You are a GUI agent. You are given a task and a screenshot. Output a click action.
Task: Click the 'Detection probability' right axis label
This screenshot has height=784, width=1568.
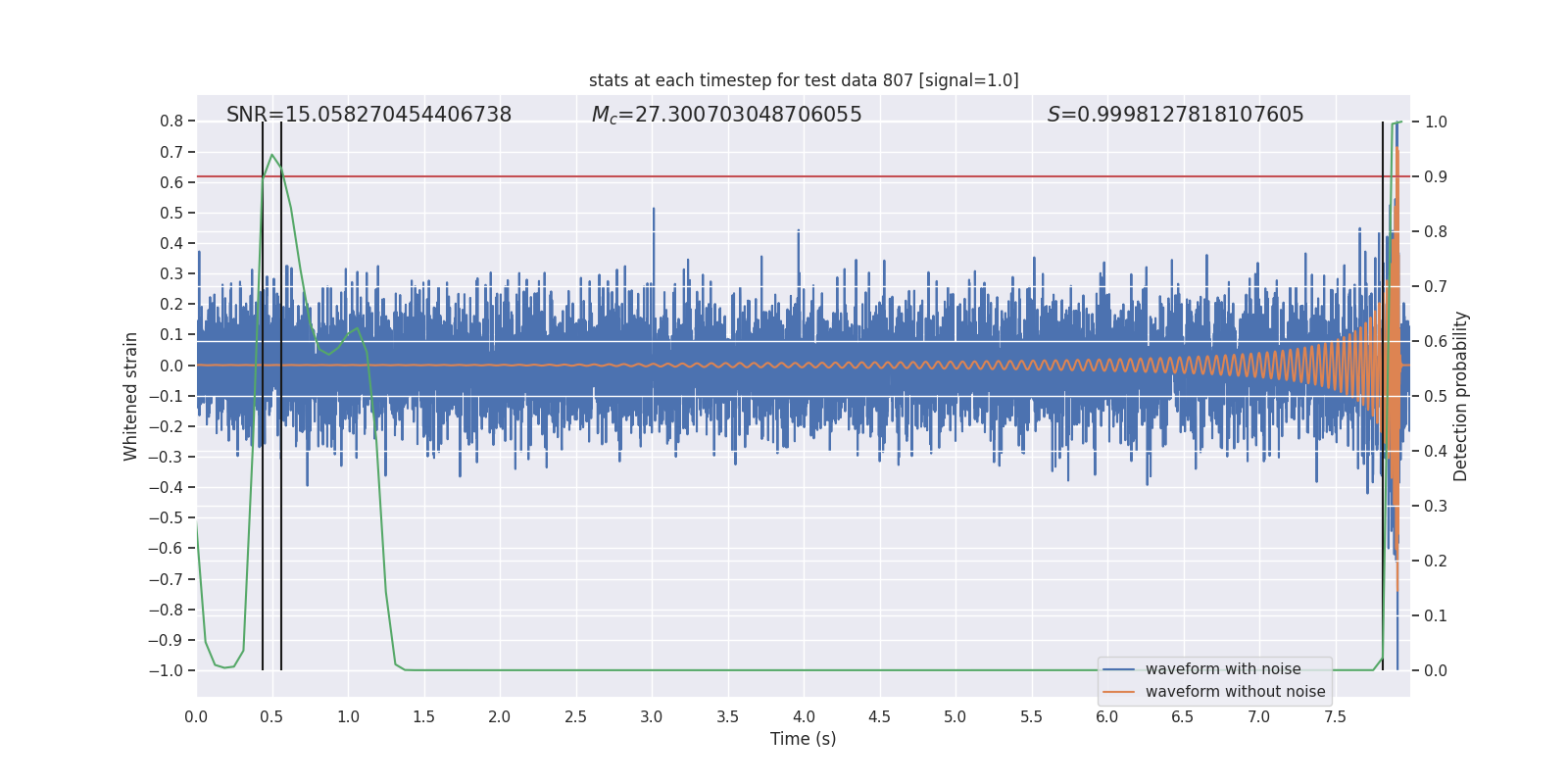click(x=1461, y=396)
